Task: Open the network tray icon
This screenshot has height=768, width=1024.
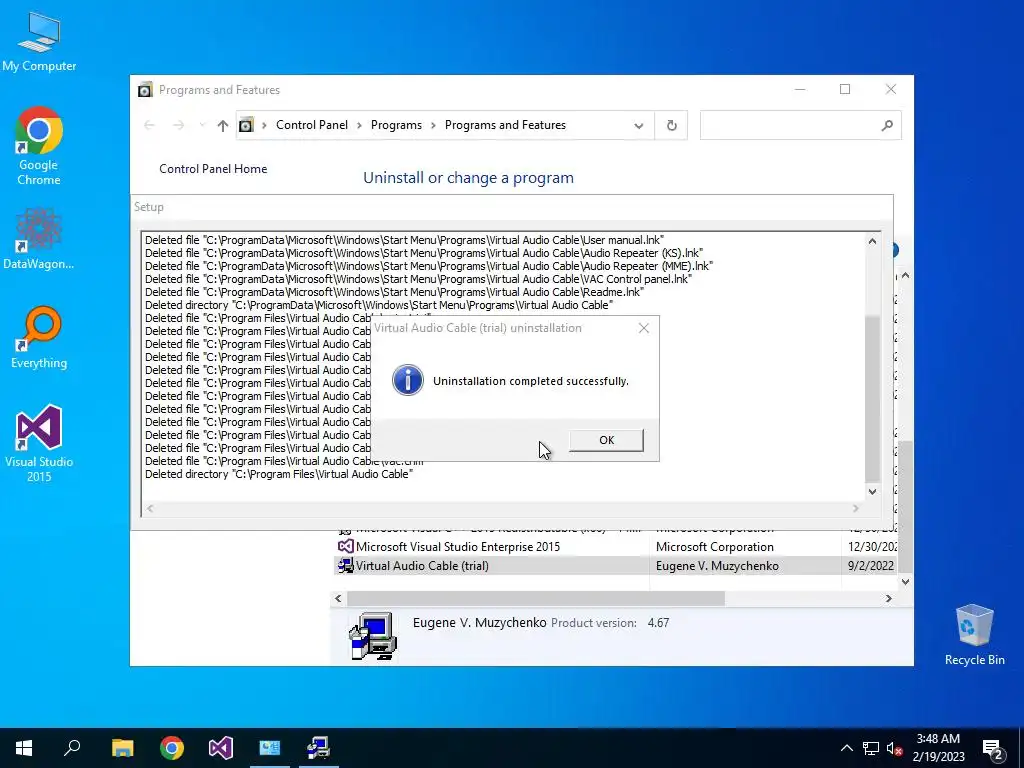Action: (871, 748)
